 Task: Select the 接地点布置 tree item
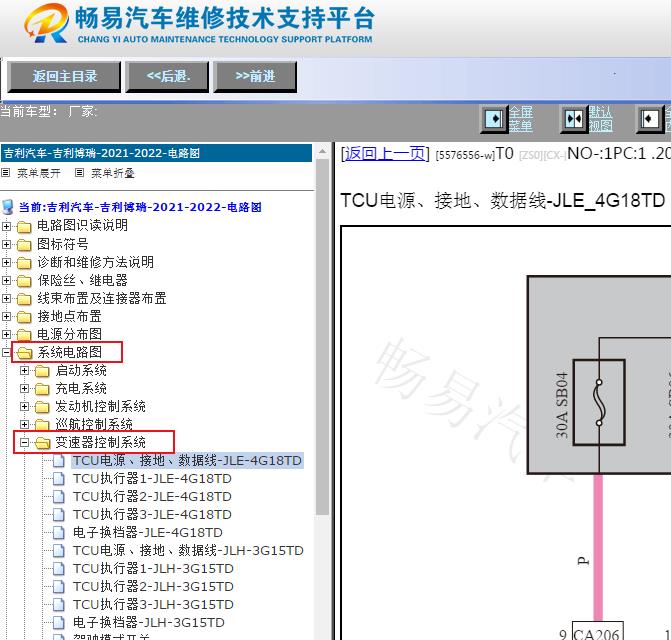coord(69,316)
